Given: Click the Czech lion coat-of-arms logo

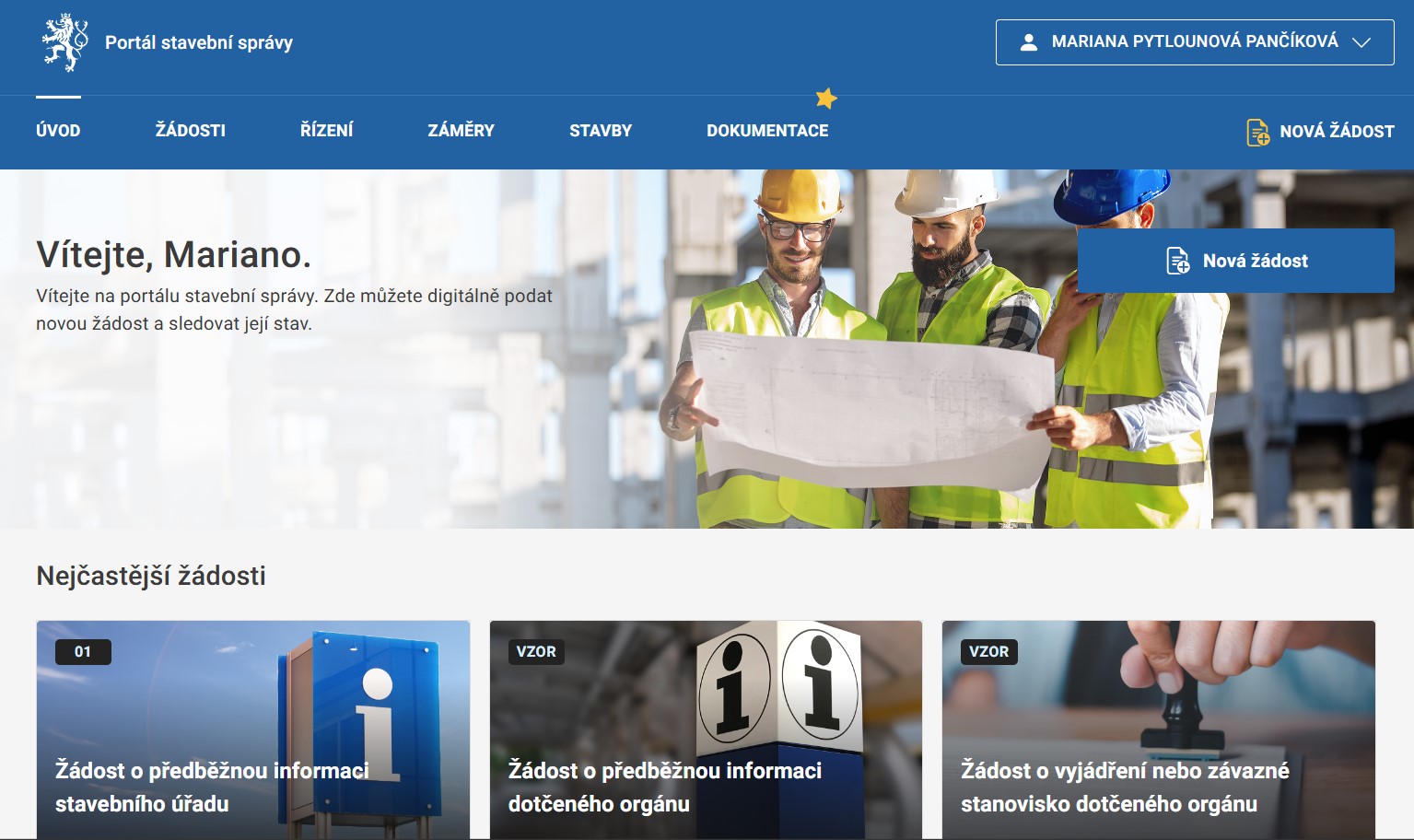Looking at the screenshot, I should (x=64, y=42).
